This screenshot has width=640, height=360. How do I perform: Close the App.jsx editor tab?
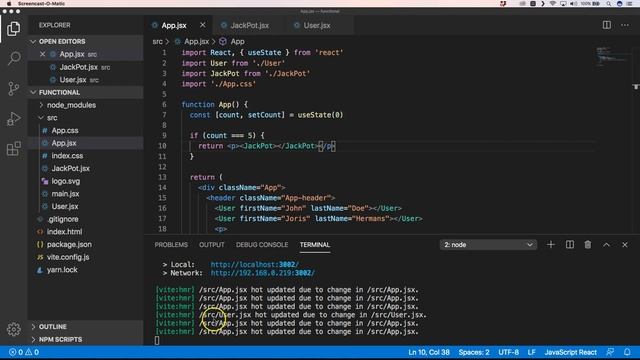click(x=203, y=25)
